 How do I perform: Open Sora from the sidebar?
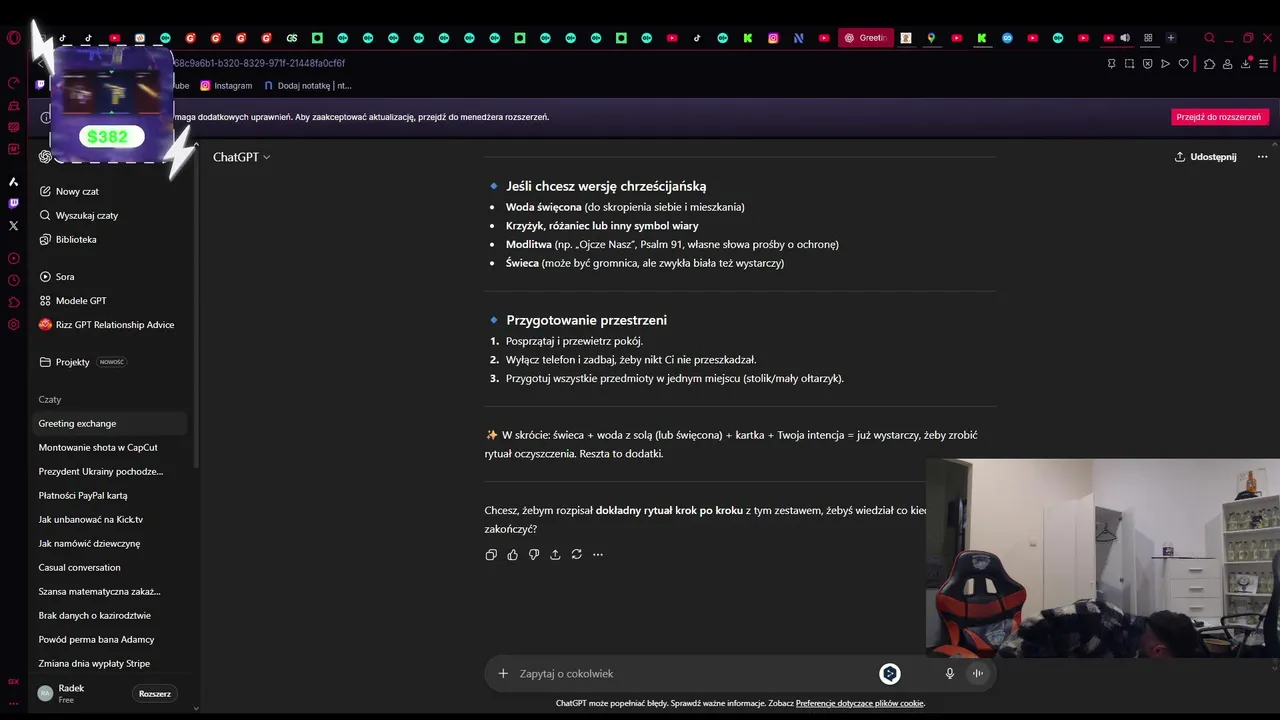tap(110, 276)
